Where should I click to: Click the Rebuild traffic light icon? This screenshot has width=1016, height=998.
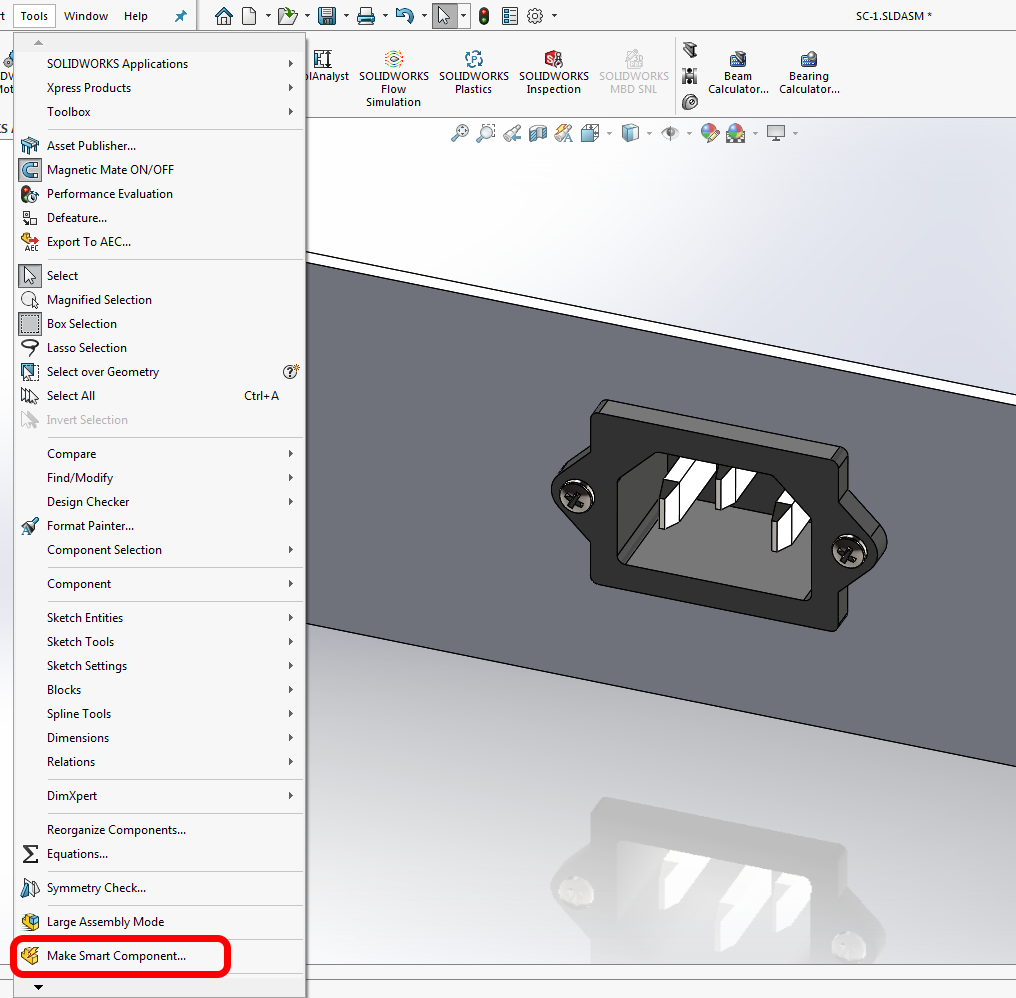(x=484, y=16)
